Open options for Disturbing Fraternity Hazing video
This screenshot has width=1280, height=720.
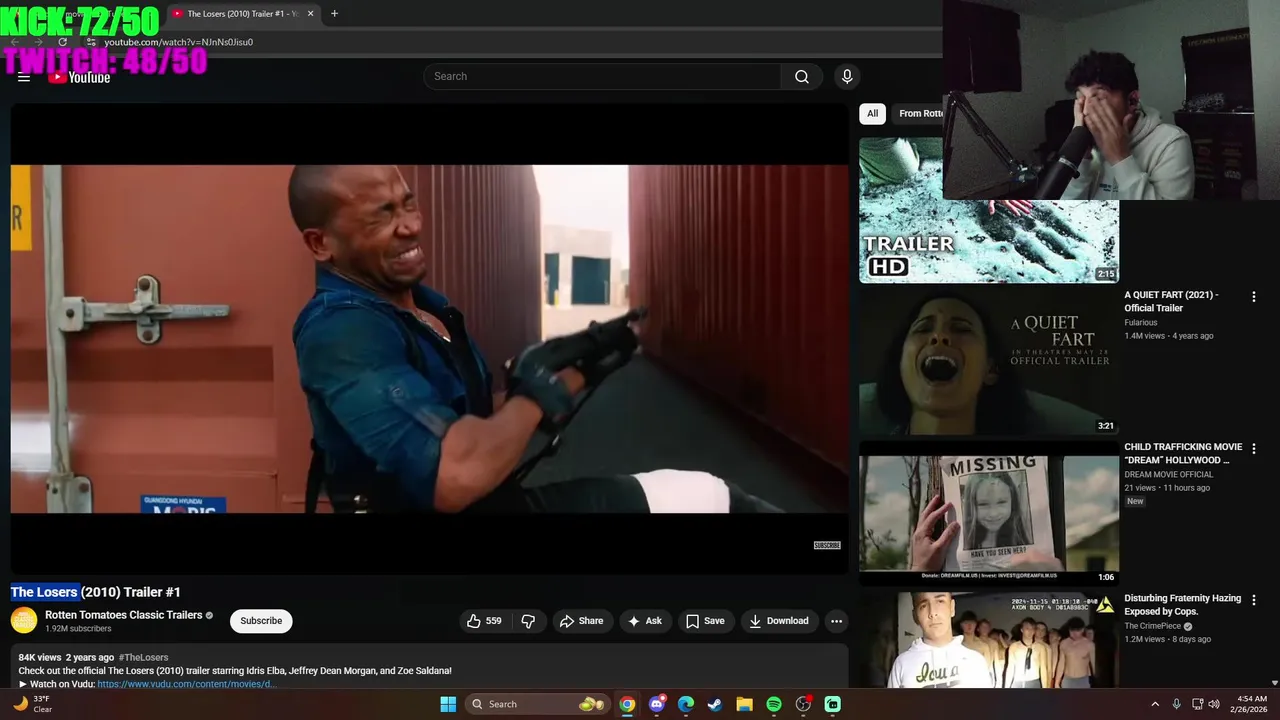tap(1254, 600)
